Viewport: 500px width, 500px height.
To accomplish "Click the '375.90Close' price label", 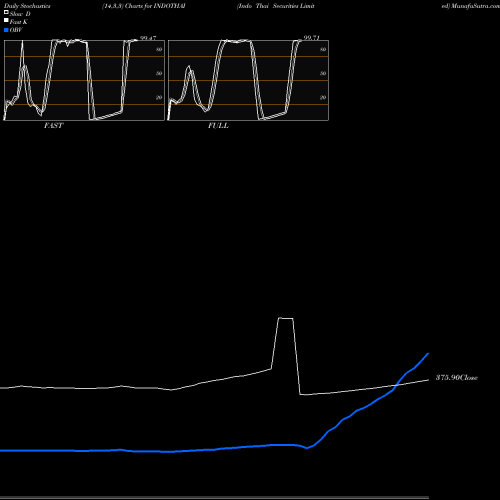I will point(457,378).
